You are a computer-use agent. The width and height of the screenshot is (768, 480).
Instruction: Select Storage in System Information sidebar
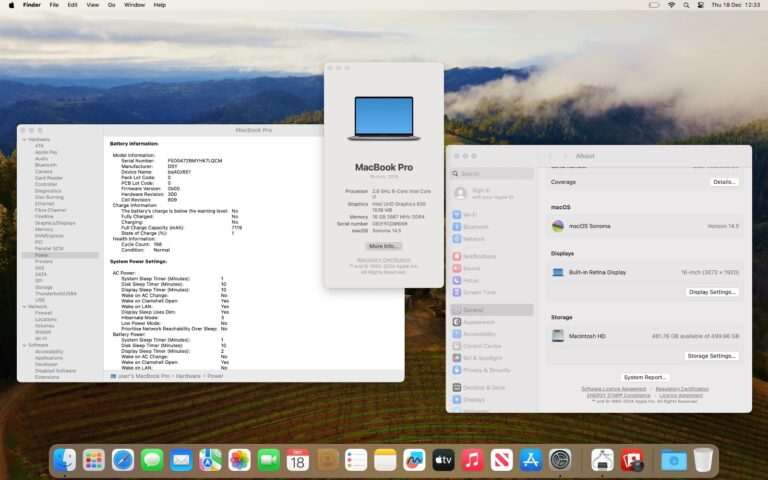tap(44, 287)
